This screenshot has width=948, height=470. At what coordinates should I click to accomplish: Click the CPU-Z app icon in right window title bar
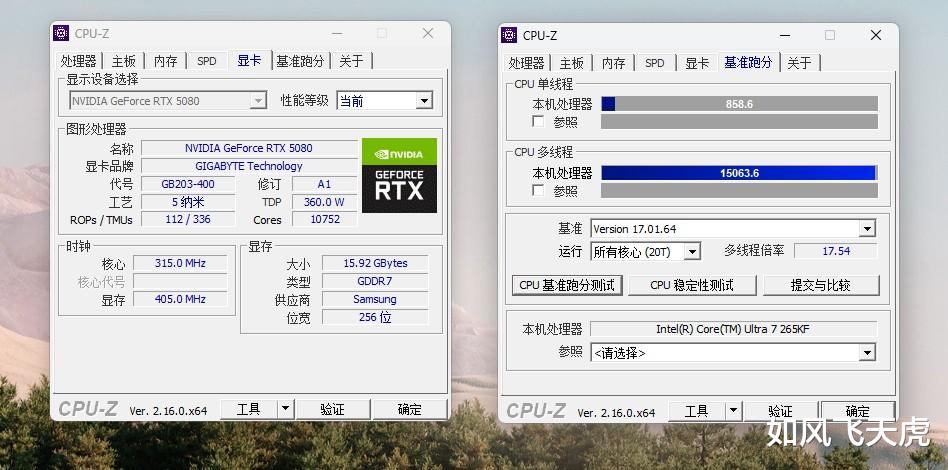coord(509,35)
